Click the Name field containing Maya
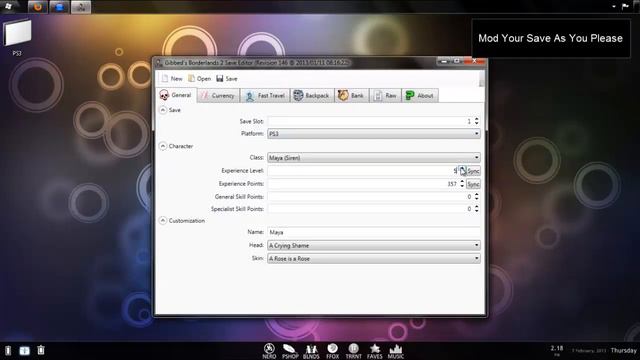 373,232
